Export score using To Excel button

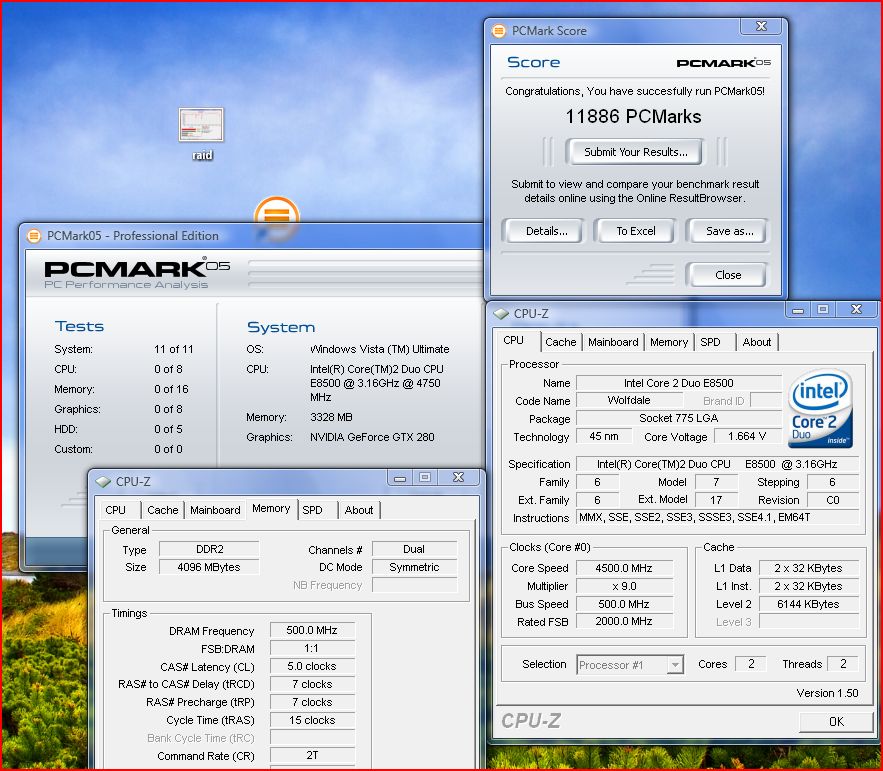coord(636,231)
